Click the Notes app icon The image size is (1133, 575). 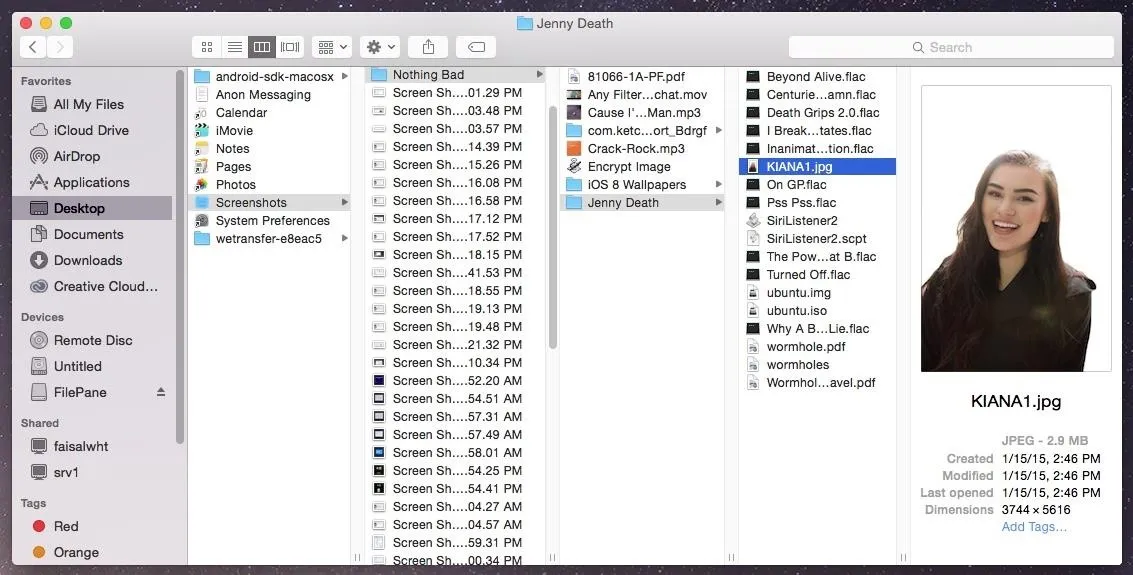click(x=202, y=149)
